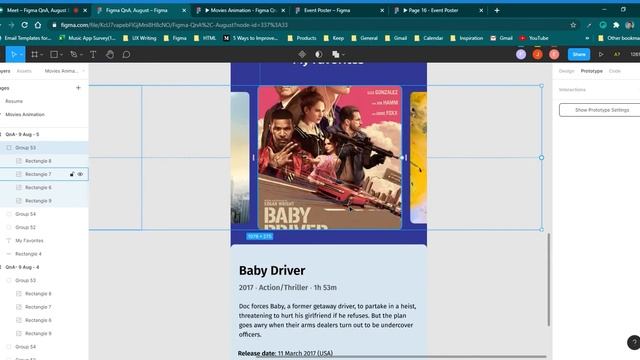Open the Inspiration bookmark folder
Screen dimensions: 640x360
467,38
